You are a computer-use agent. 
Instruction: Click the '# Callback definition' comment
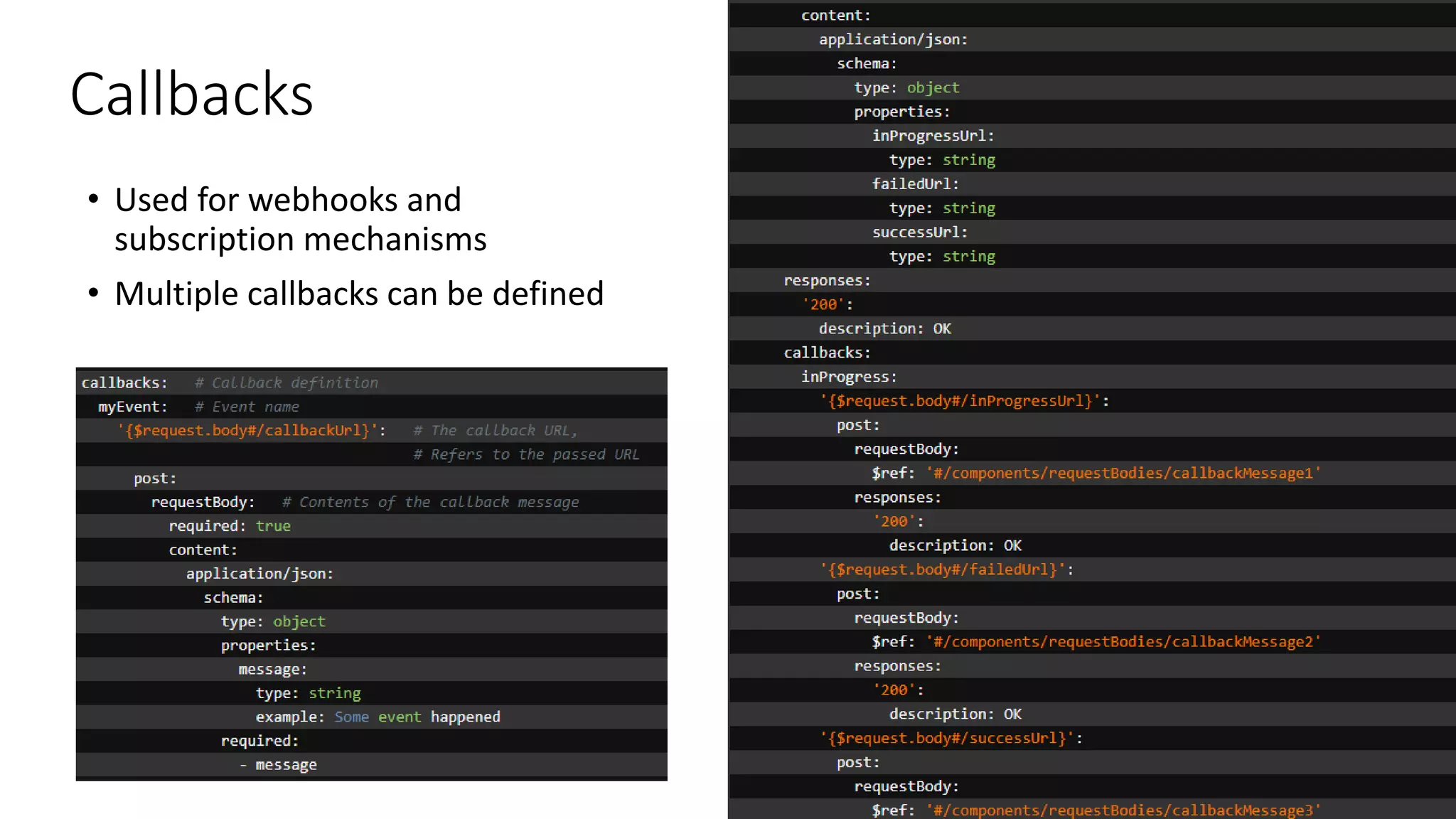pos(287,382)
